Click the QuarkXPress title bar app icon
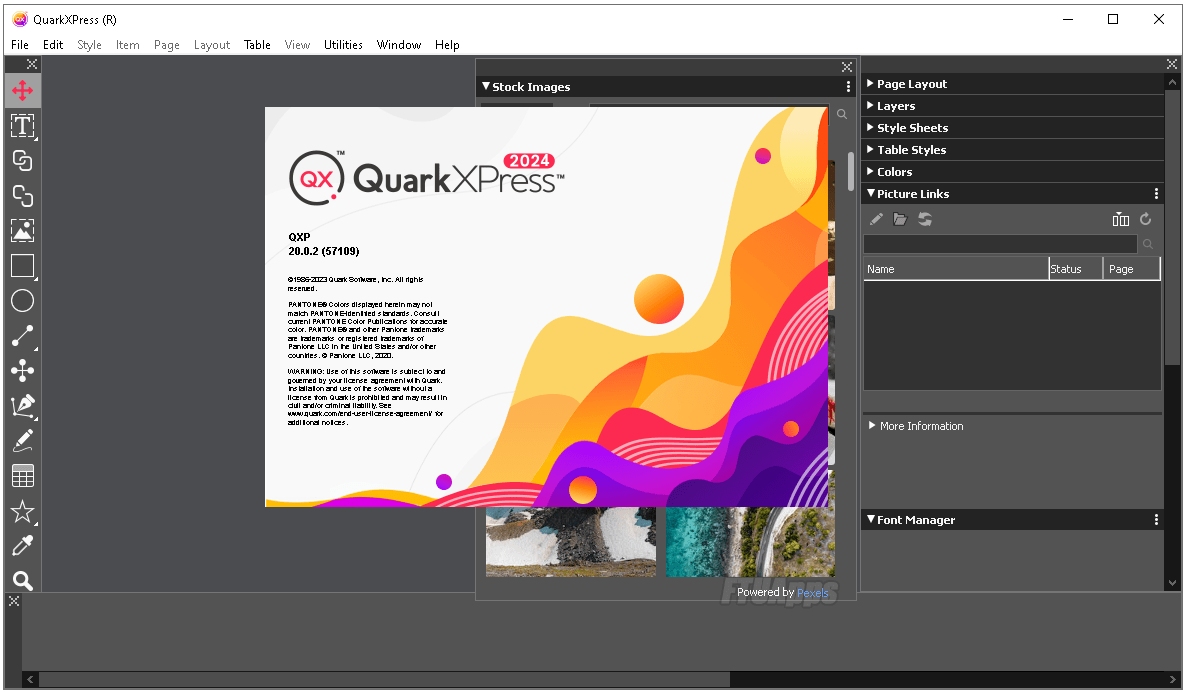1184x692 pixels. tap(20, 19)
